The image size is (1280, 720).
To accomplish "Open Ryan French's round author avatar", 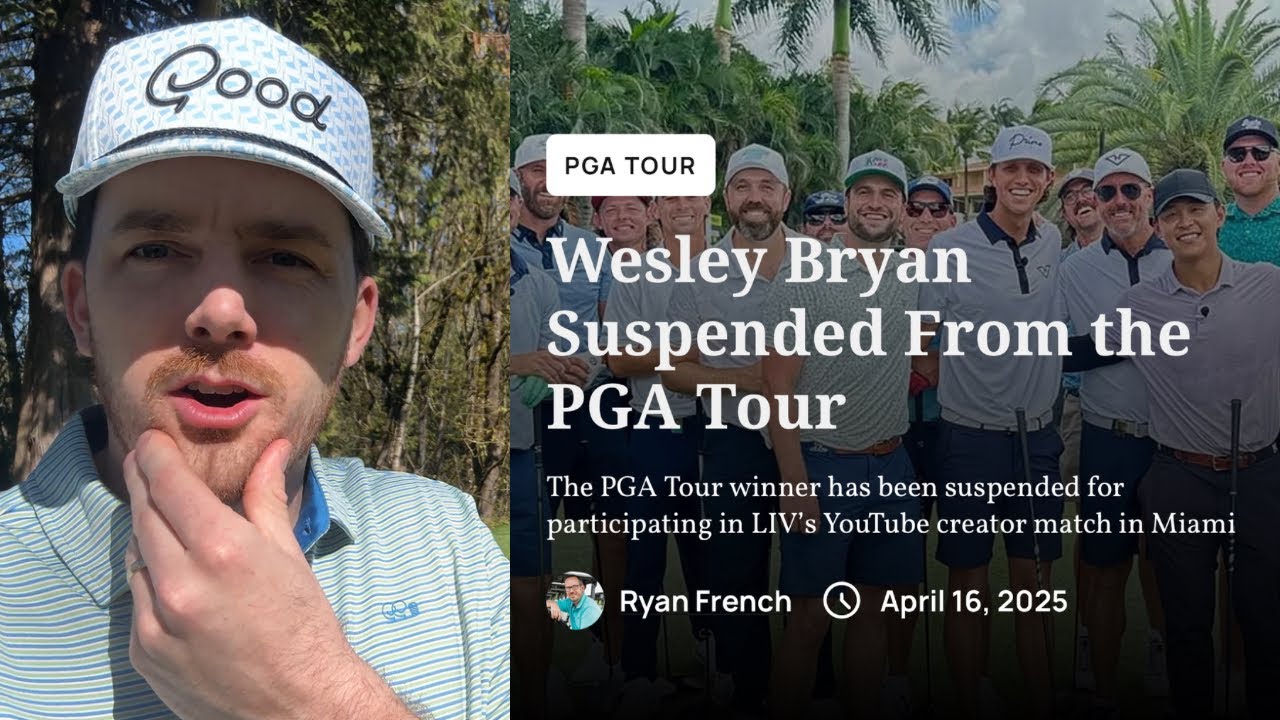I will [x=575, y=601].
